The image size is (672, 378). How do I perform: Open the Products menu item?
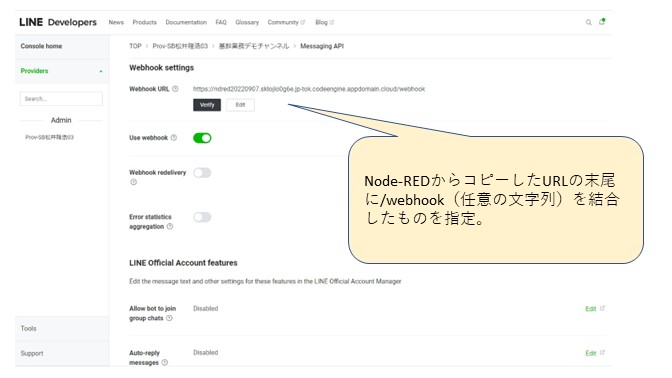(144, 22)
